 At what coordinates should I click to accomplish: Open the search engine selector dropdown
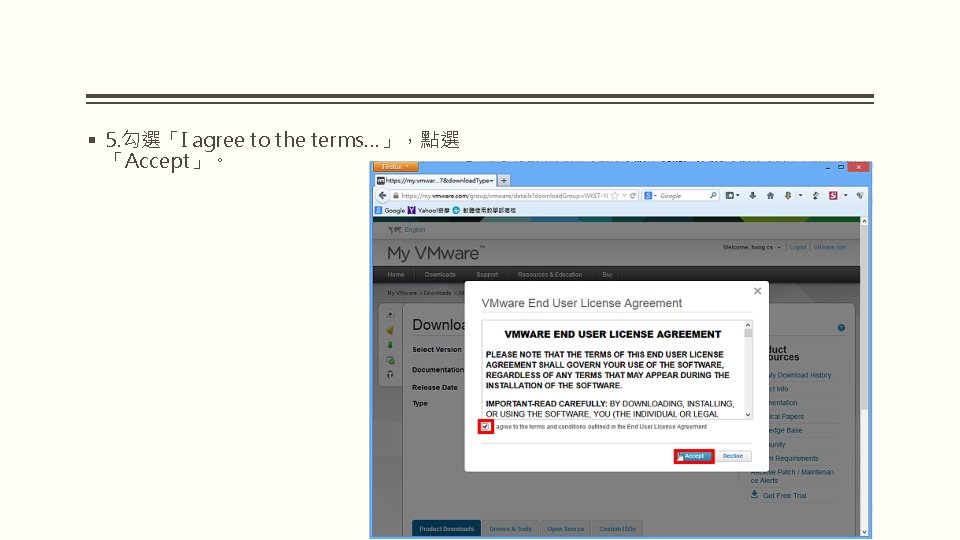click(650, 196)
